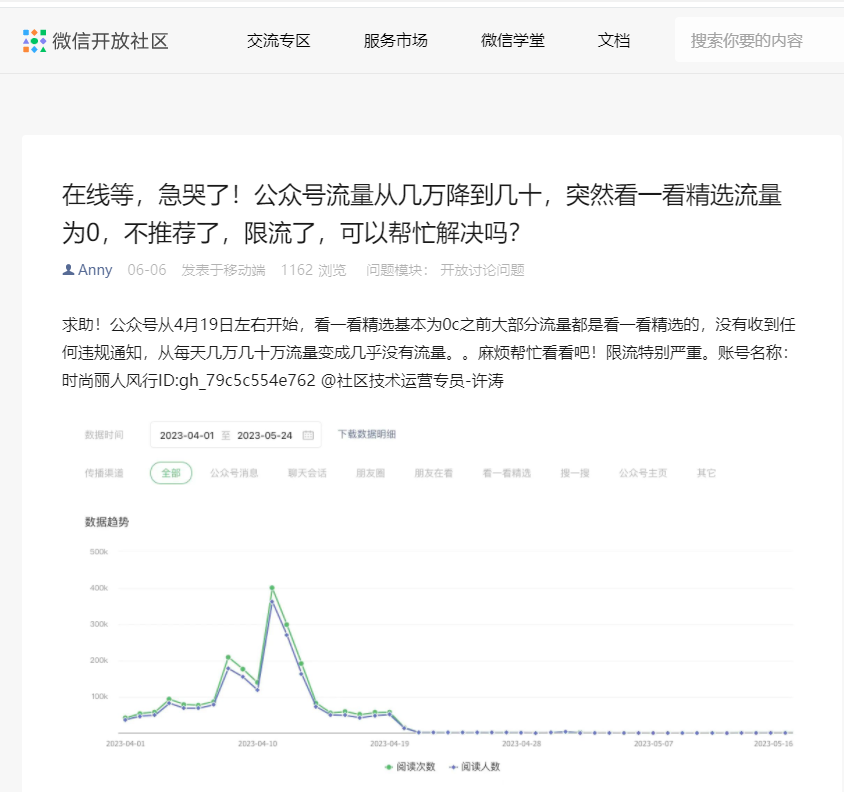The width and height of the screenshot is (844, 792).
Task: Open the 交流专区 navigation tab
Action: point(279,40)
